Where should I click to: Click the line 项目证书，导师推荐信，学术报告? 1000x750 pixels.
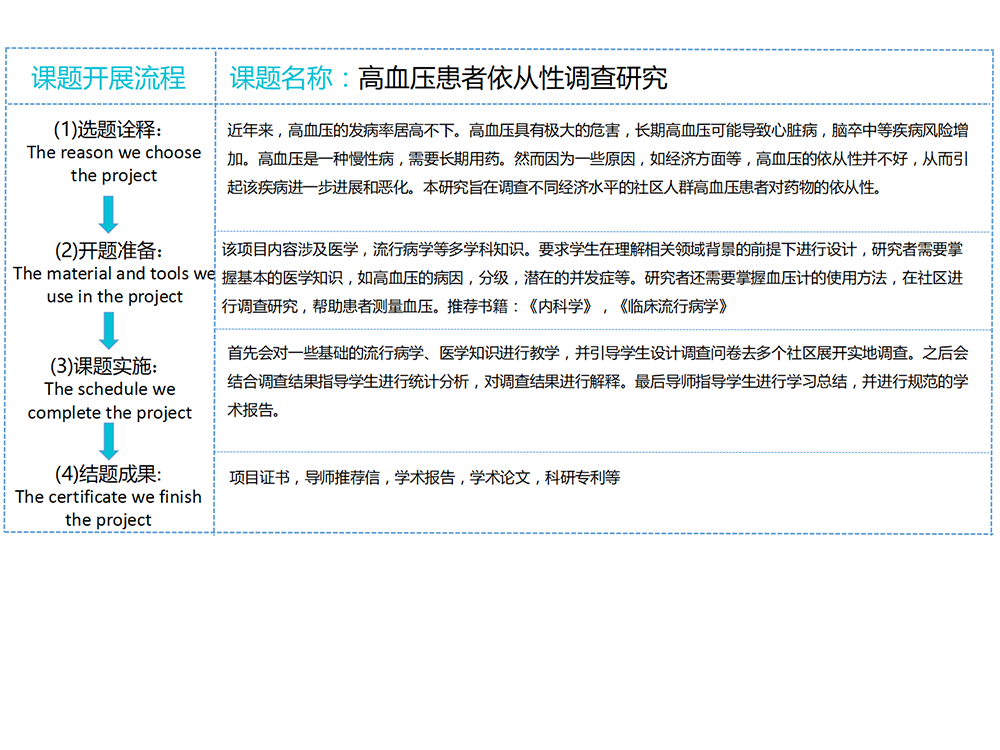(x=425, y=478)
